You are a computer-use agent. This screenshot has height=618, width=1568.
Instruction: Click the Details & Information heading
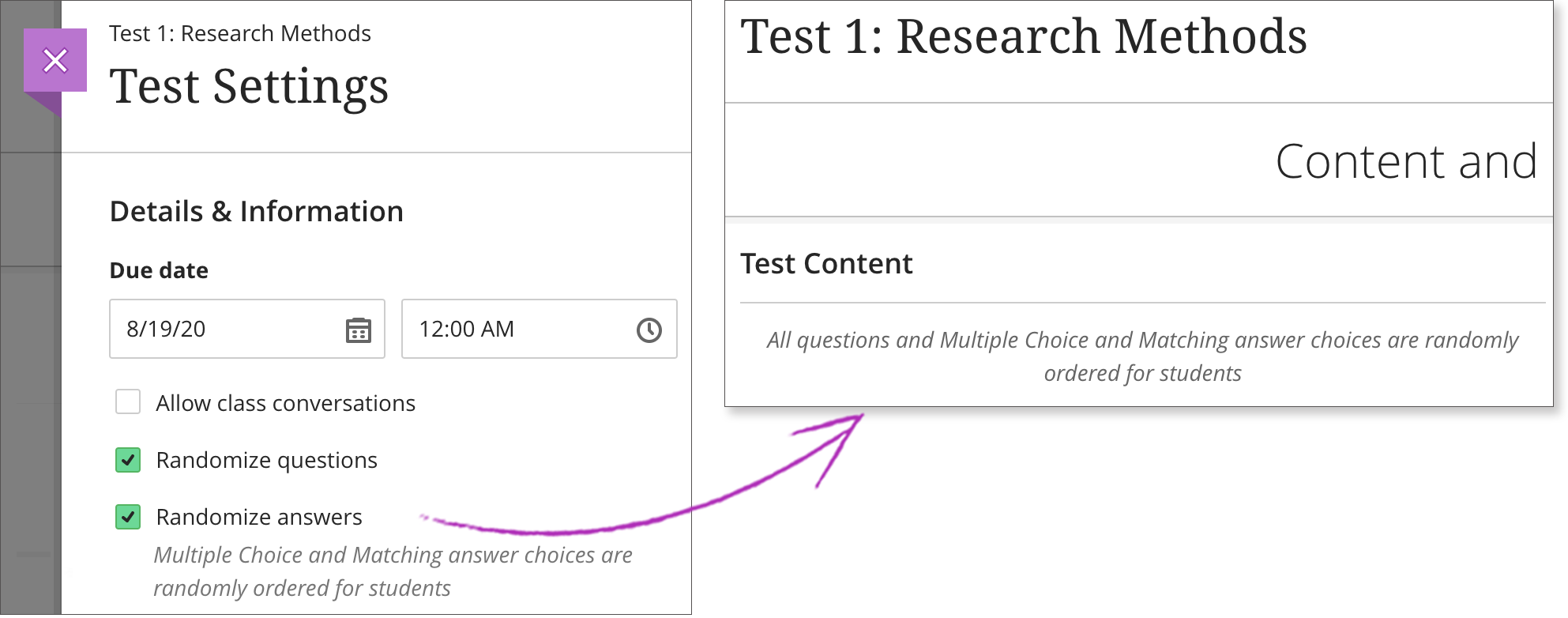257,211
